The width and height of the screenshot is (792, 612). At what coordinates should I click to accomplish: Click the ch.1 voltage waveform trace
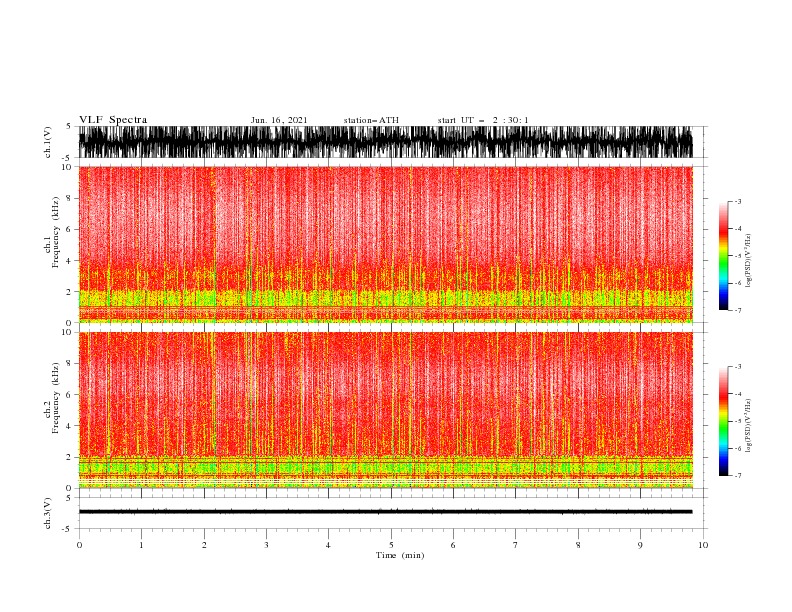pyautogui.click(x=385, y=142)
